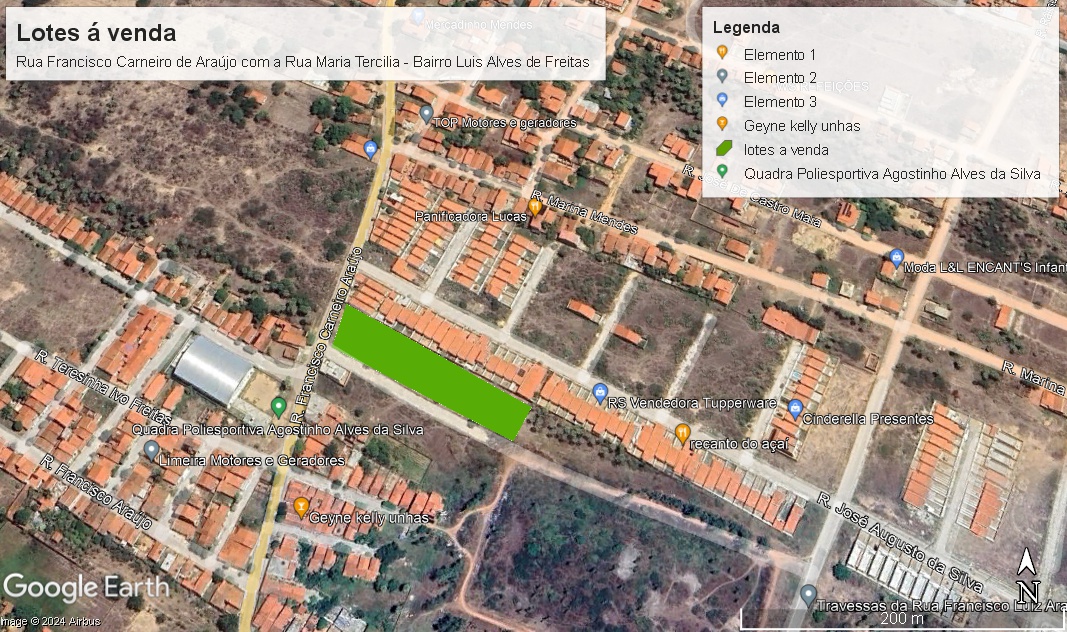Click the 'Elemento 1' legend label
The image size is (1067, 632).
tap(779, 54)
